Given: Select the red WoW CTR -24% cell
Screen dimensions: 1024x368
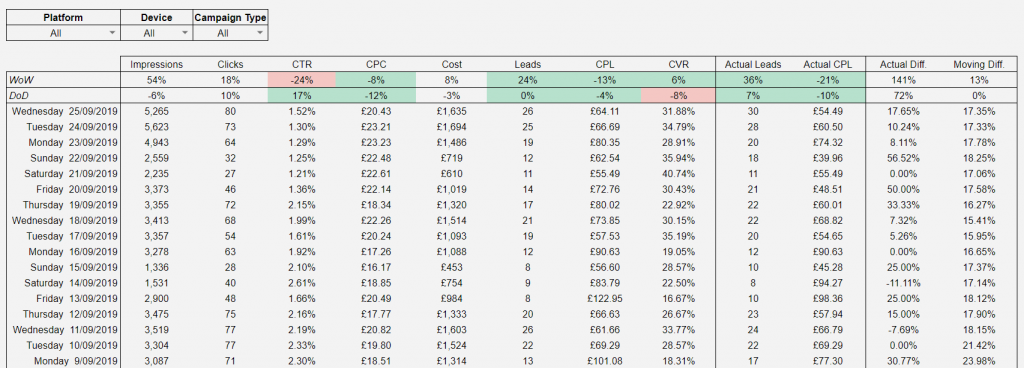Looking at the screenshot, I should [x=302, y=80].
